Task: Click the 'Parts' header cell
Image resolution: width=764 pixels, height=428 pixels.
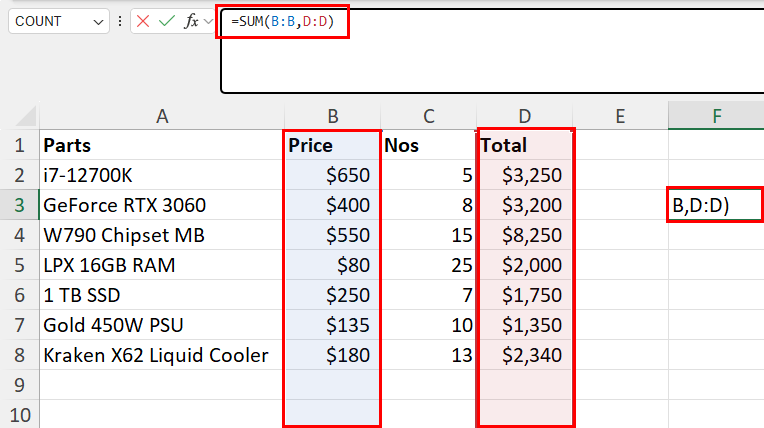Action: [162, 145]
